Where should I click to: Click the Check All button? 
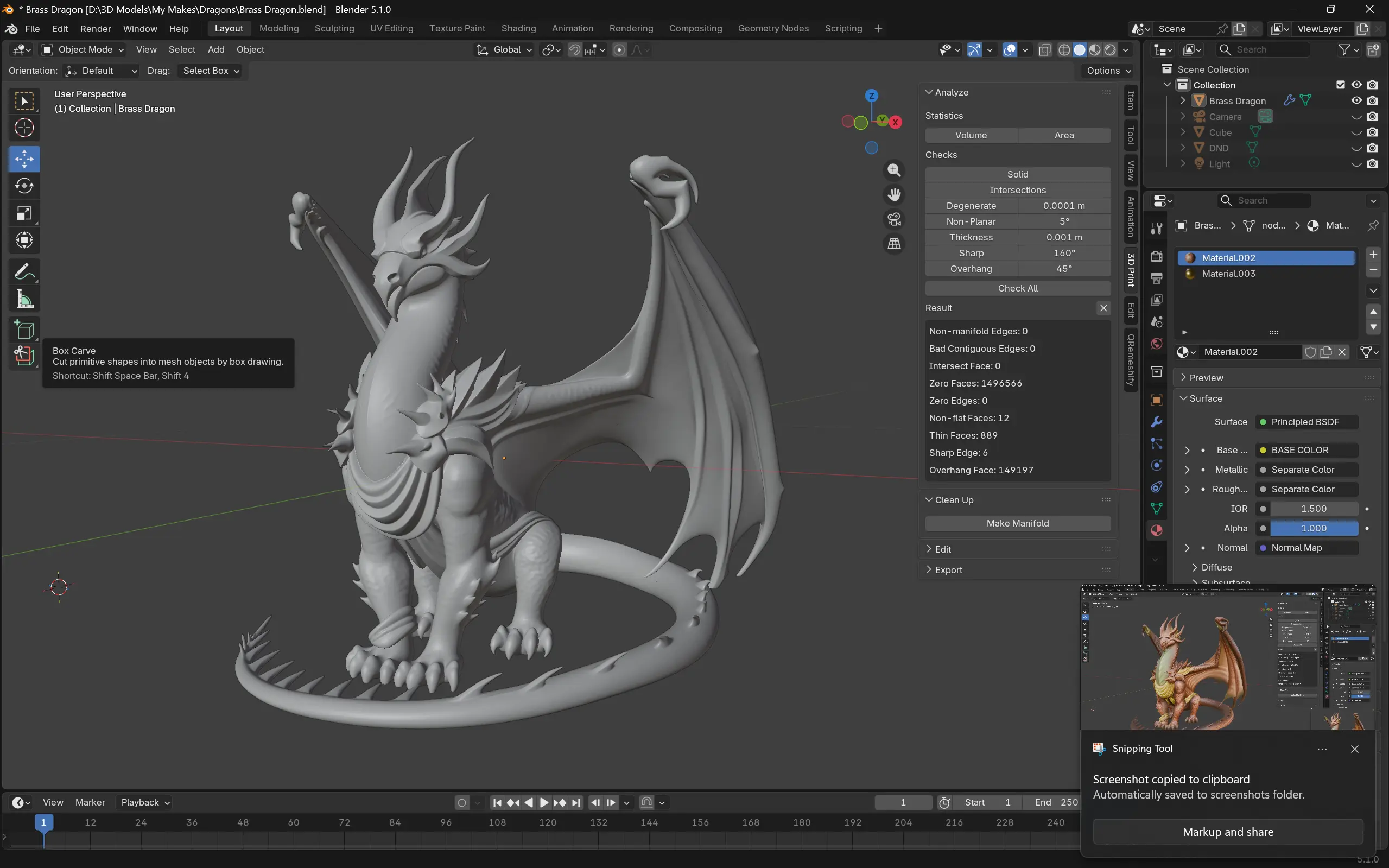coord(1018,288)
